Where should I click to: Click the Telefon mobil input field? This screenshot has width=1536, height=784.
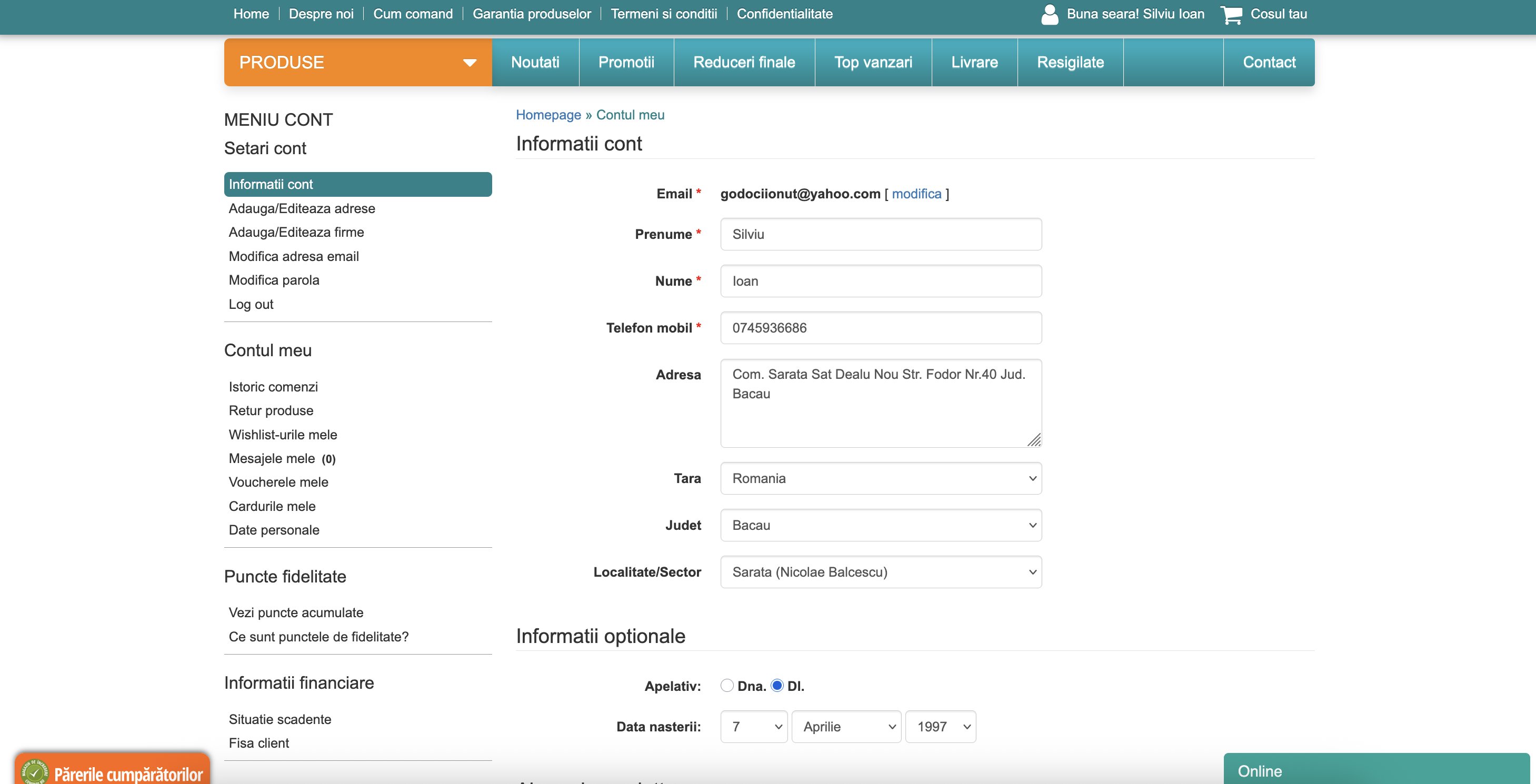pyautogui.click(x=880, y=328)
